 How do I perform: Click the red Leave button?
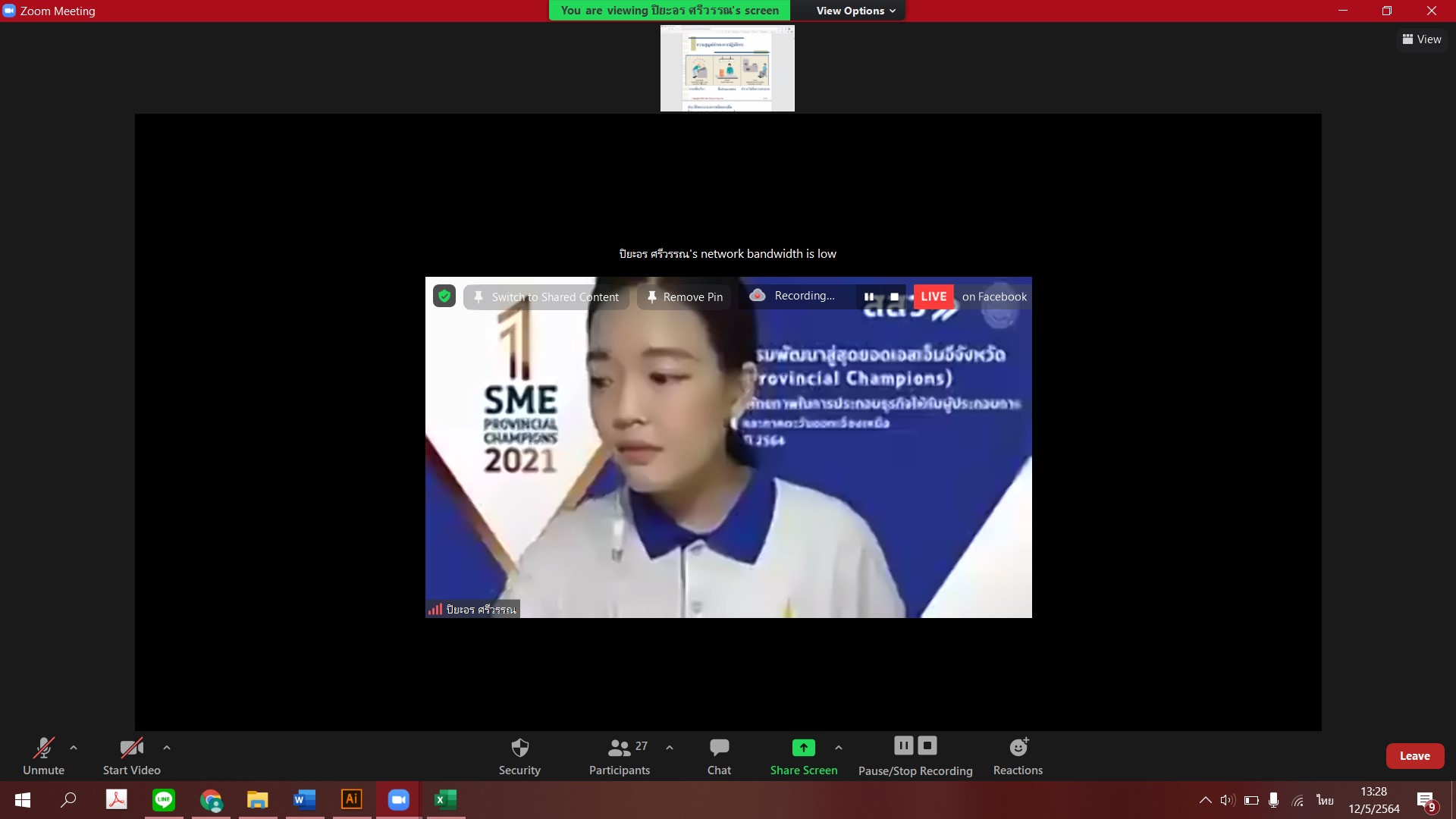pos(1414,755)
